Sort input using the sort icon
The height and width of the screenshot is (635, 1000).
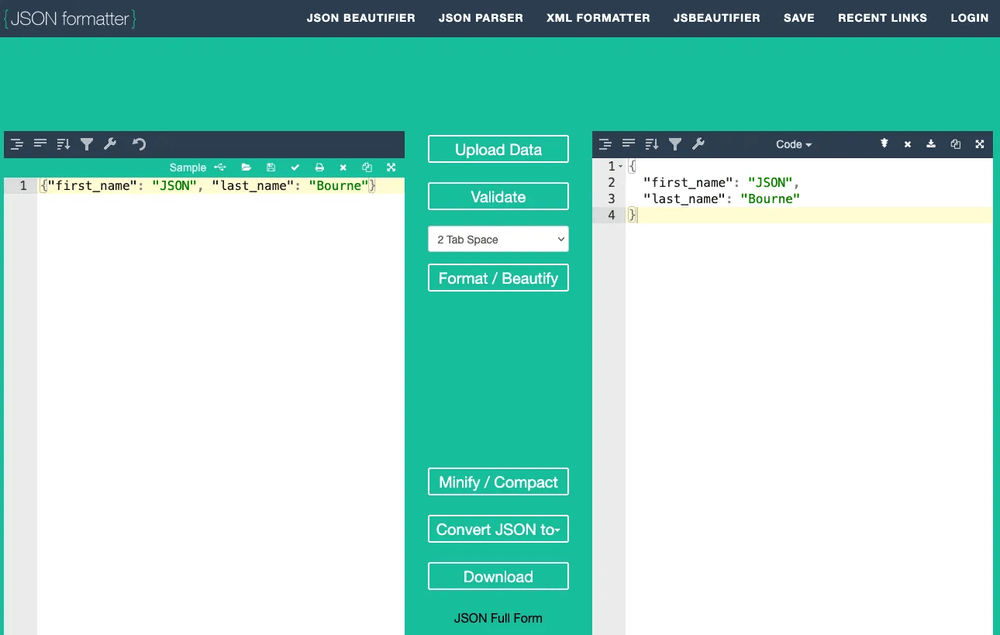[x=63, y=144]
